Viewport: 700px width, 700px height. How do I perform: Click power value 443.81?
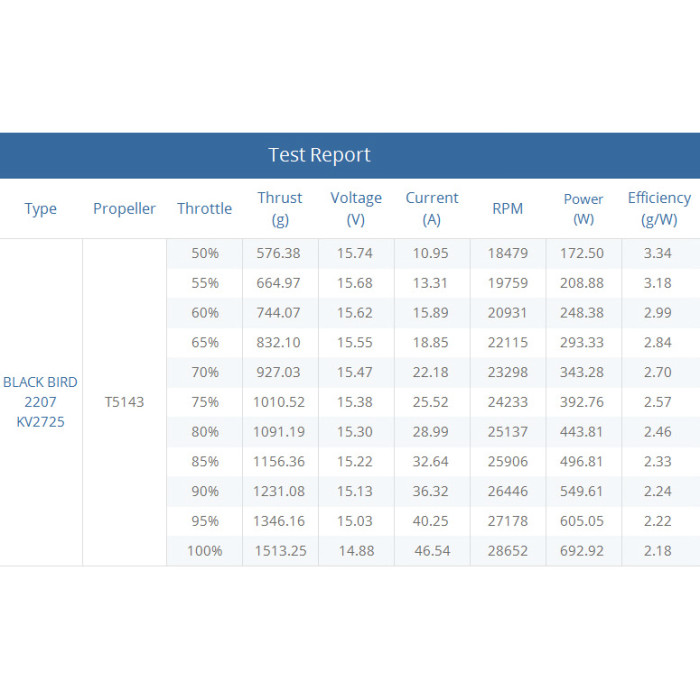coord(581,432)
